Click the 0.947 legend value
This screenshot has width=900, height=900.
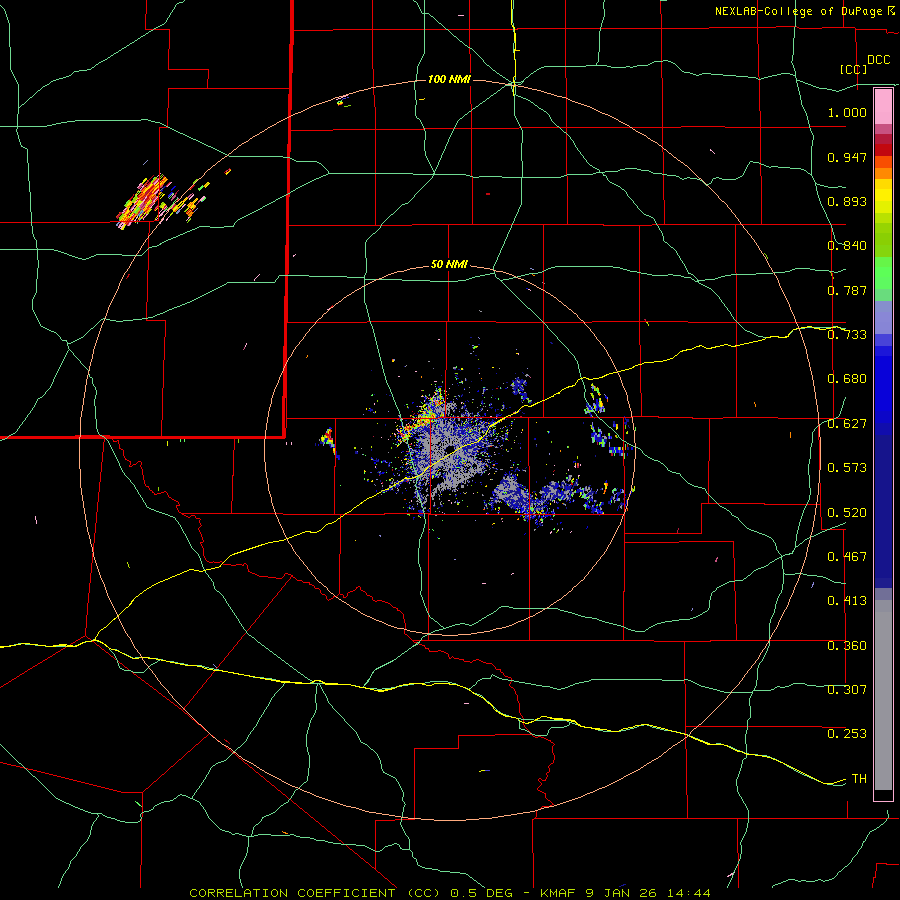point(847,157)
